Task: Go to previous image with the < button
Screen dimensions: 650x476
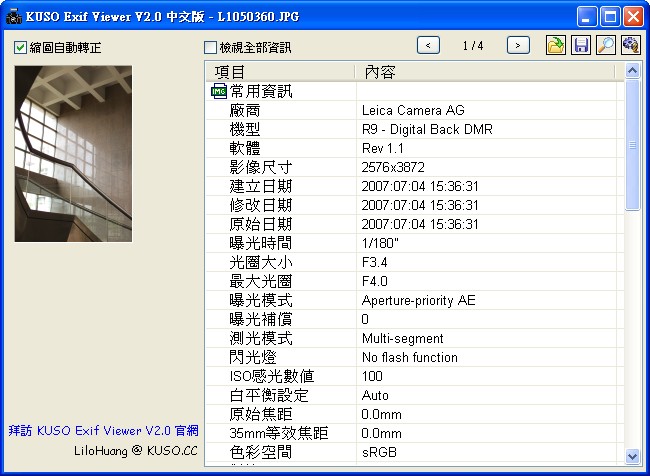Action: [428, 45]
